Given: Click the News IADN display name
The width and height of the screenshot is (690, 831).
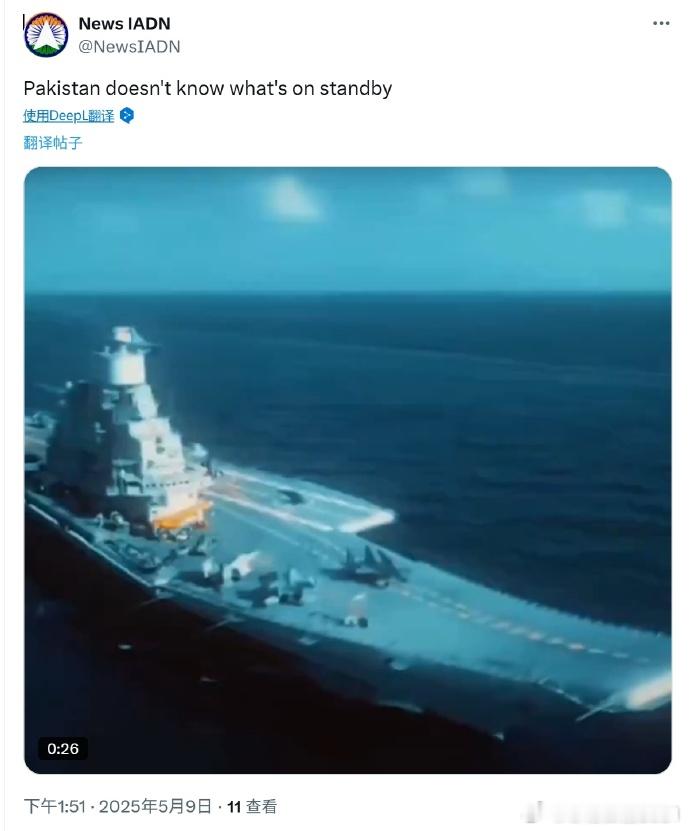Looking at the screenshot, I should (125, 24).
